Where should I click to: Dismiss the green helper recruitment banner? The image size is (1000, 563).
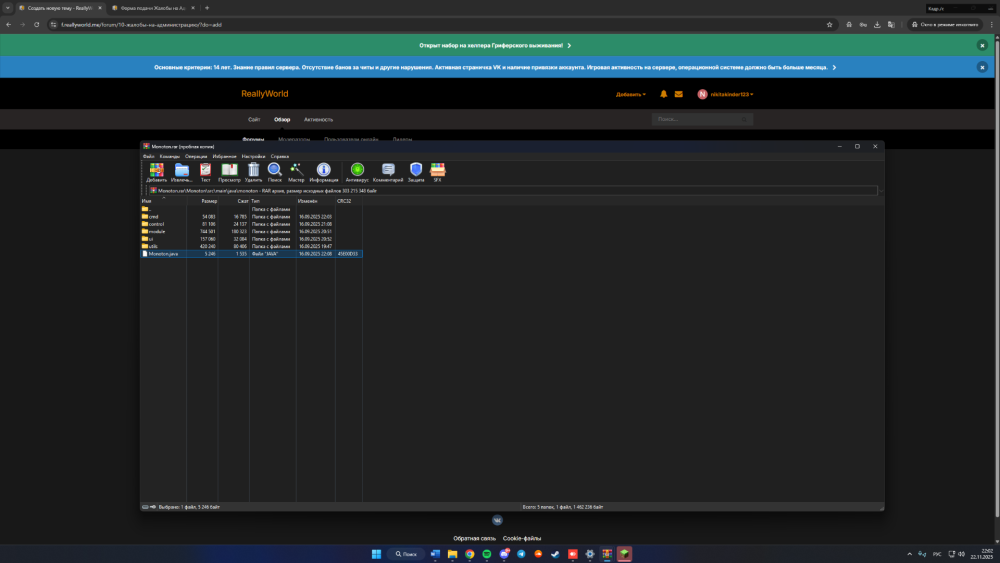point(982,45)
